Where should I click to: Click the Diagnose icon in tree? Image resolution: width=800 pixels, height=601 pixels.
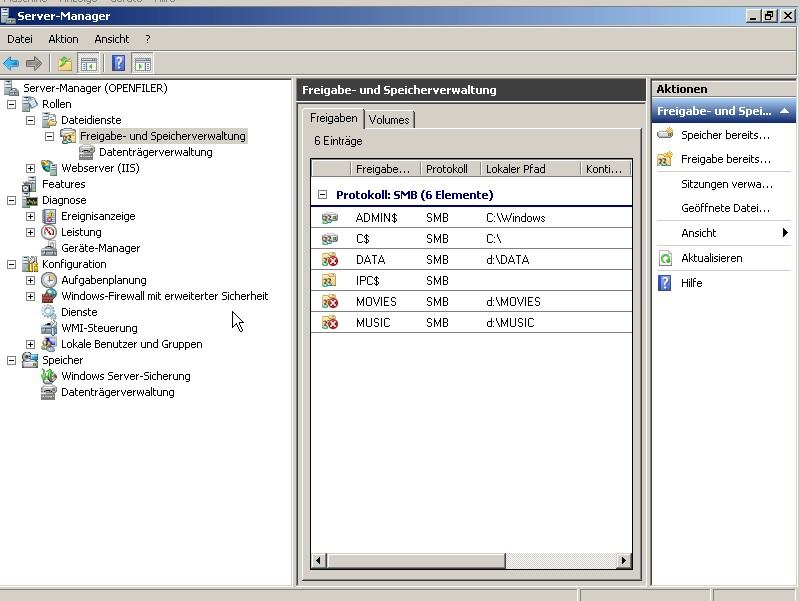tap(30, 200)
